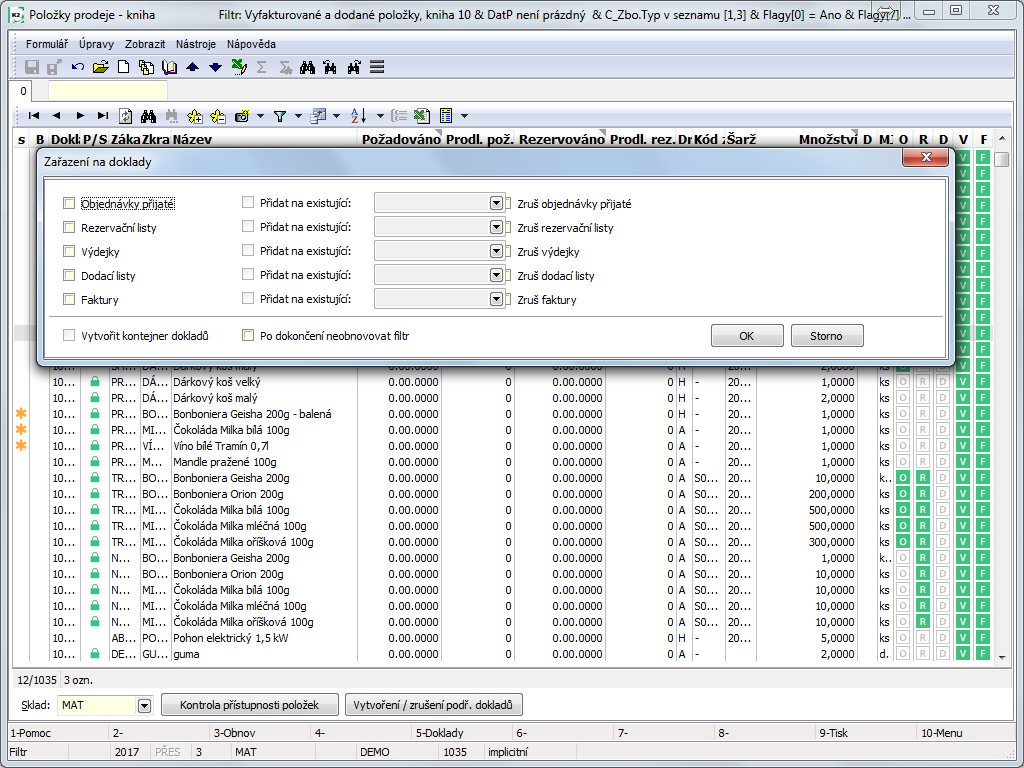
Task: Open existing document dropdown for Objednávky přijaté
Action: [x=496, y=204]
